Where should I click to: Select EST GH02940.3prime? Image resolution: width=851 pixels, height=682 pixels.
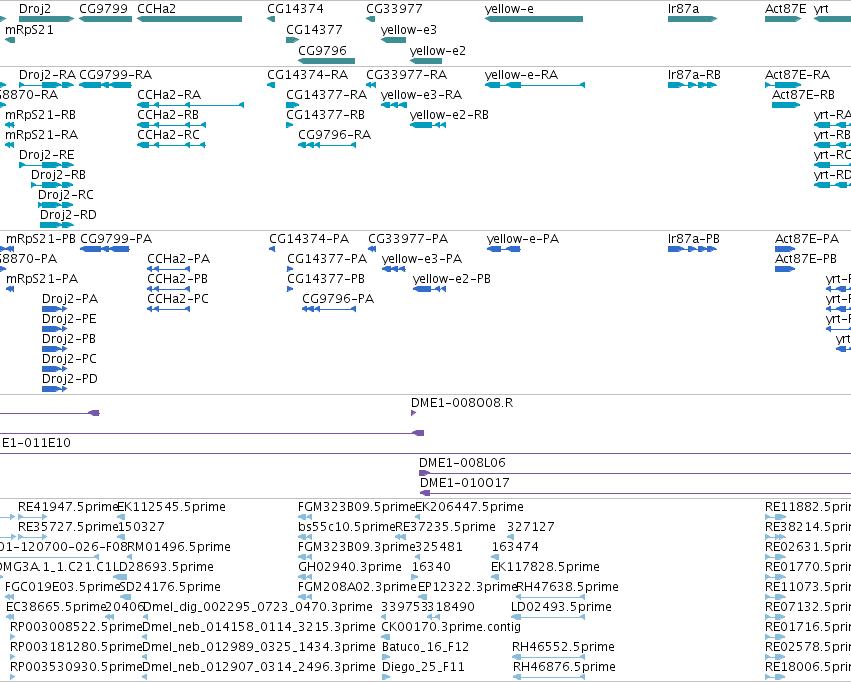click(x=305, y=577)
